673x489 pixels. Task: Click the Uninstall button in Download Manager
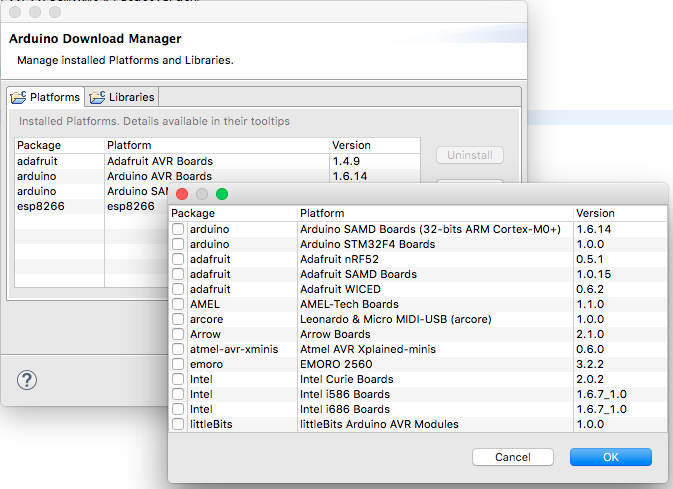[470, 155]
